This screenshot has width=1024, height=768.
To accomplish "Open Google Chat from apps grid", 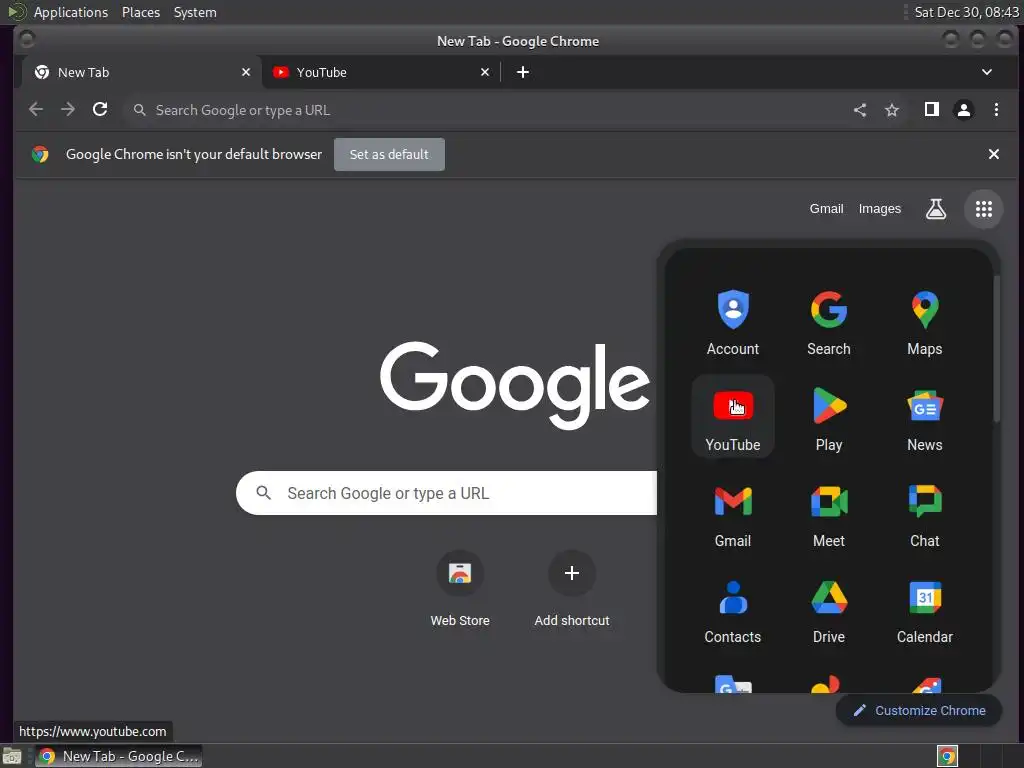I will click(x=925, y=514).
